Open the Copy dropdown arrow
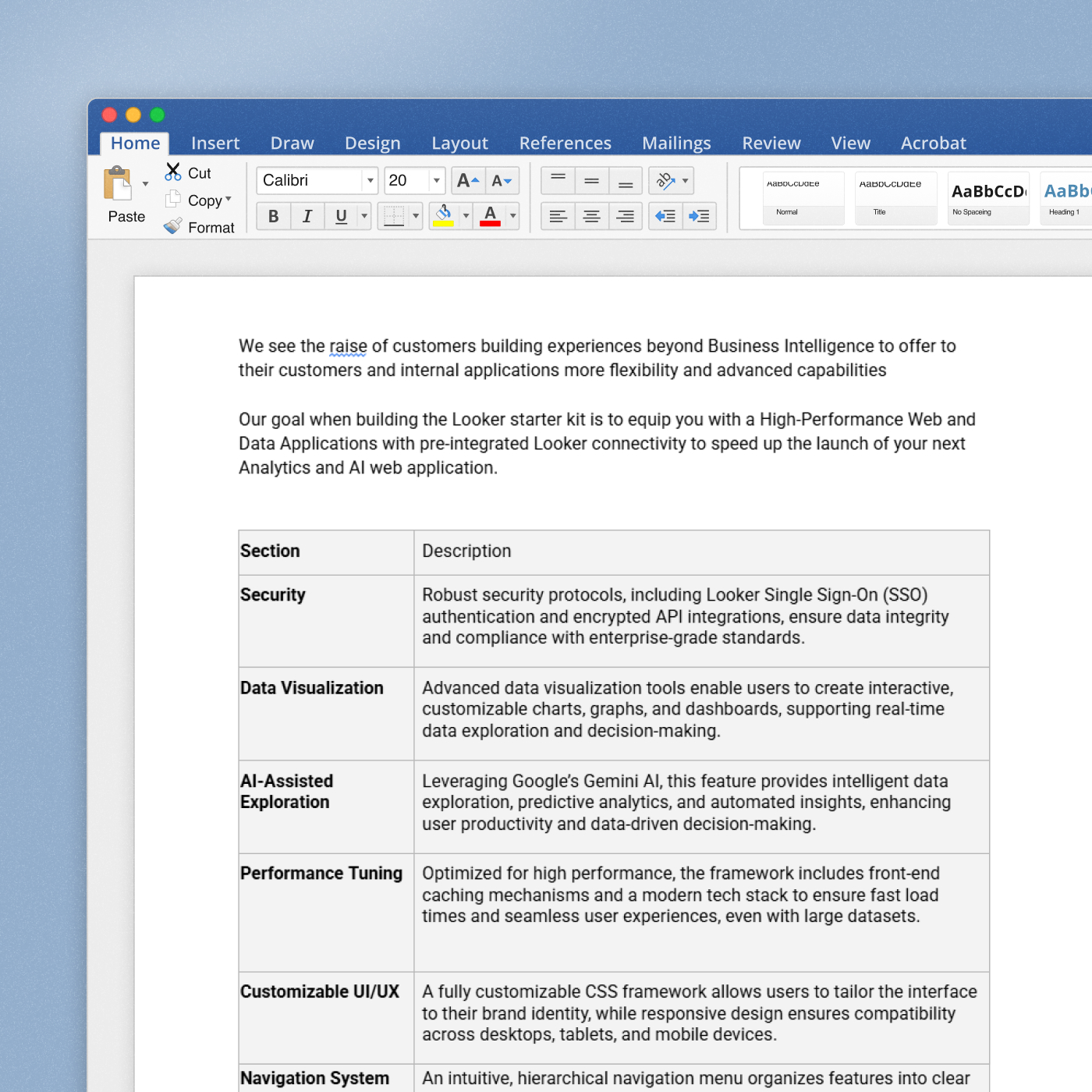The width and height of the screenshot is (1092, 1092). click(x=229, y=199)
